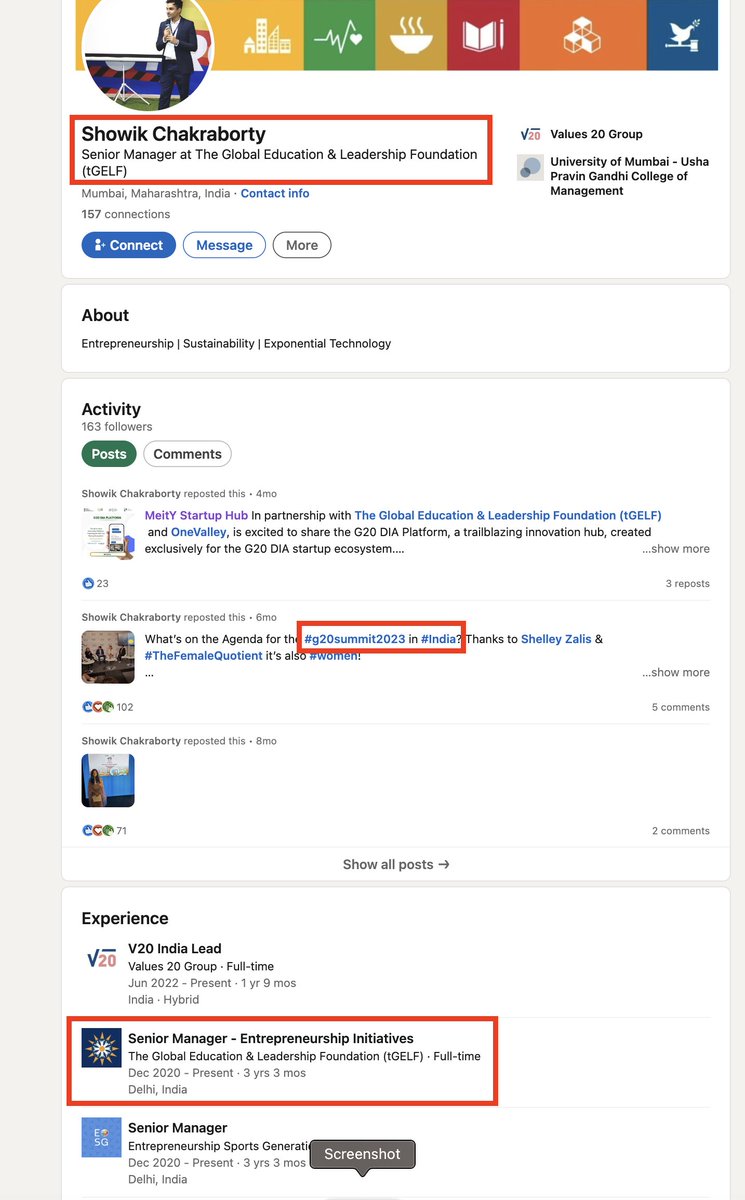Click the Connect button
This screenshot has width=745, height=1200.
coord(128,245)
